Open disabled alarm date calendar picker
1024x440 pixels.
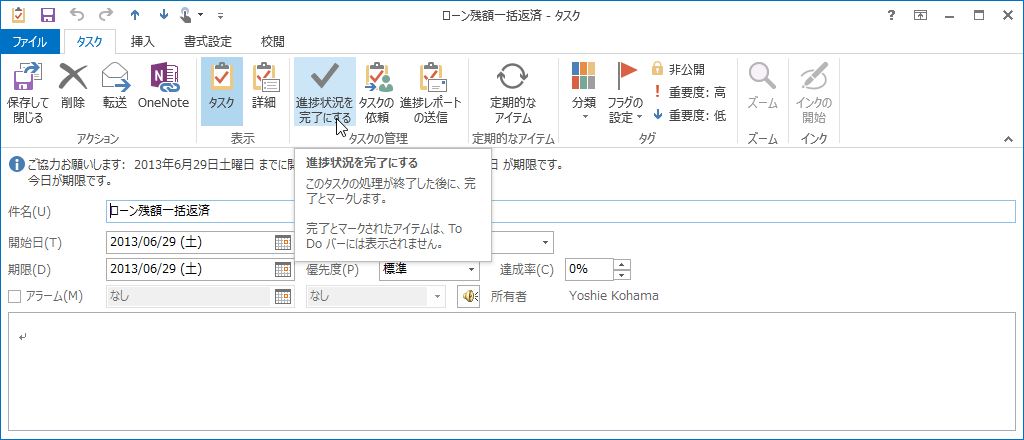(x=283, y=296)
